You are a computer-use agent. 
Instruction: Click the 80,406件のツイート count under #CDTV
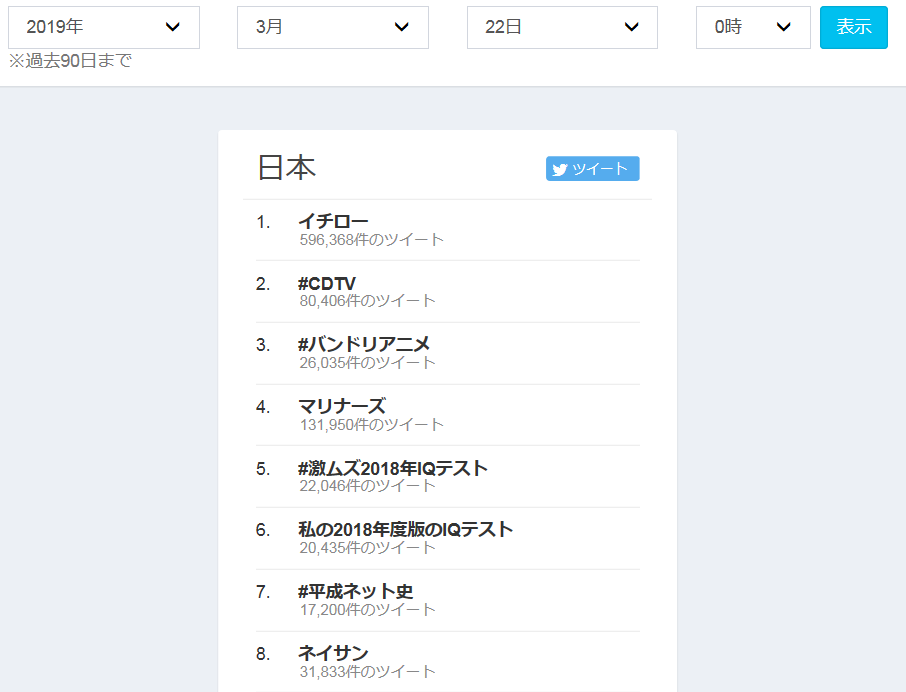click(x=367, y=301)
